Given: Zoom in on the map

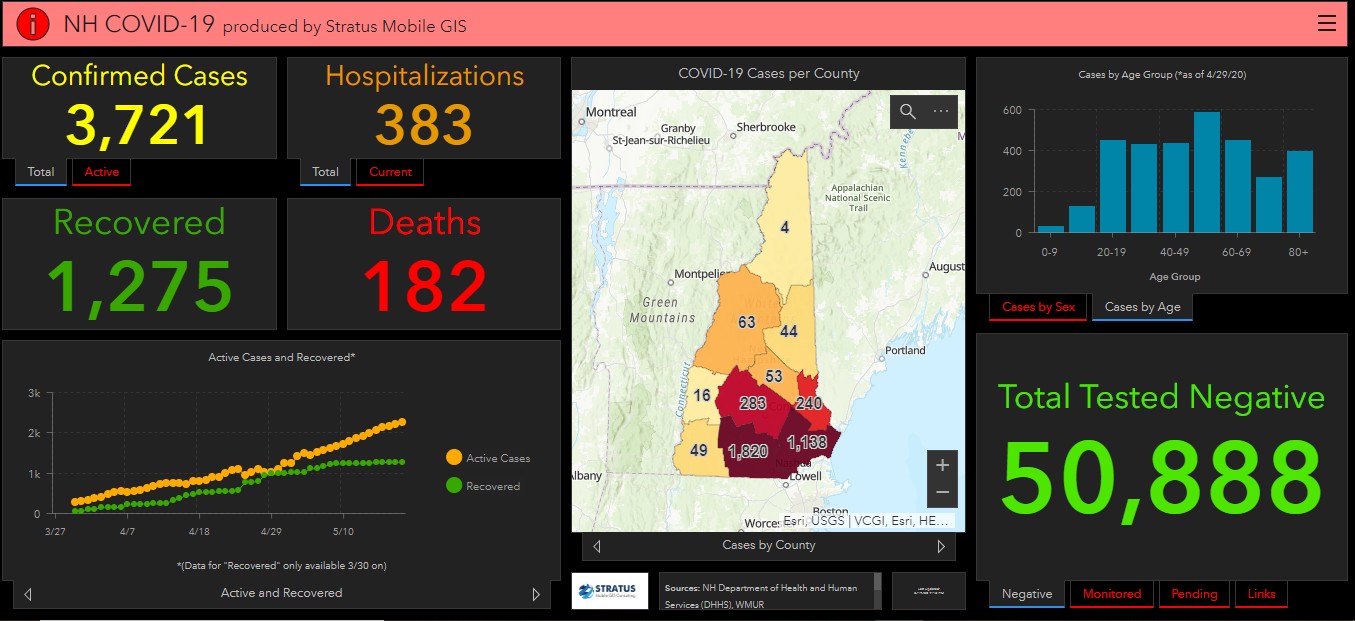Looking at the screenshot, I should click(x=941, y=465).
